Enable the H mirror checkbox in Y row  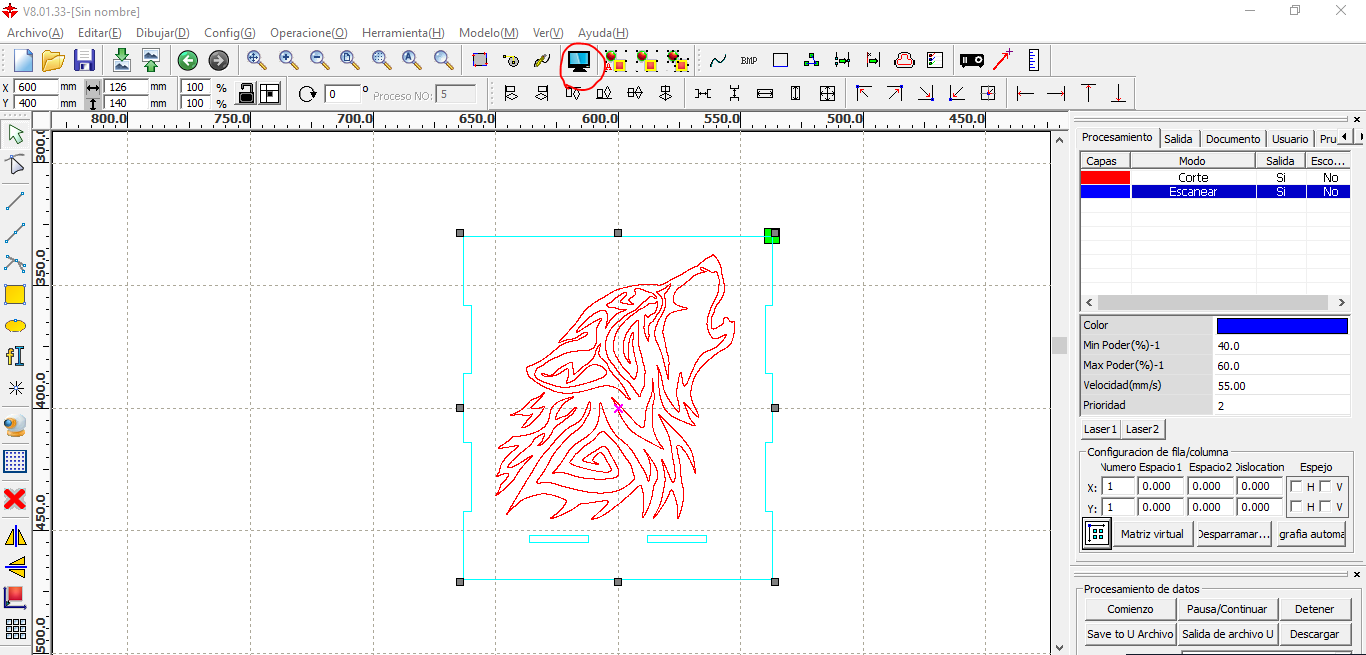1296,507
